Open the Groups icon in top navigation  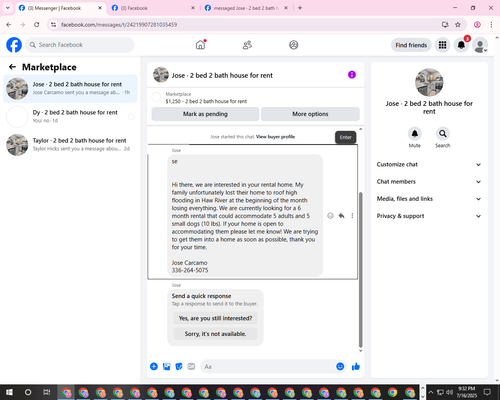coord(294,45)
